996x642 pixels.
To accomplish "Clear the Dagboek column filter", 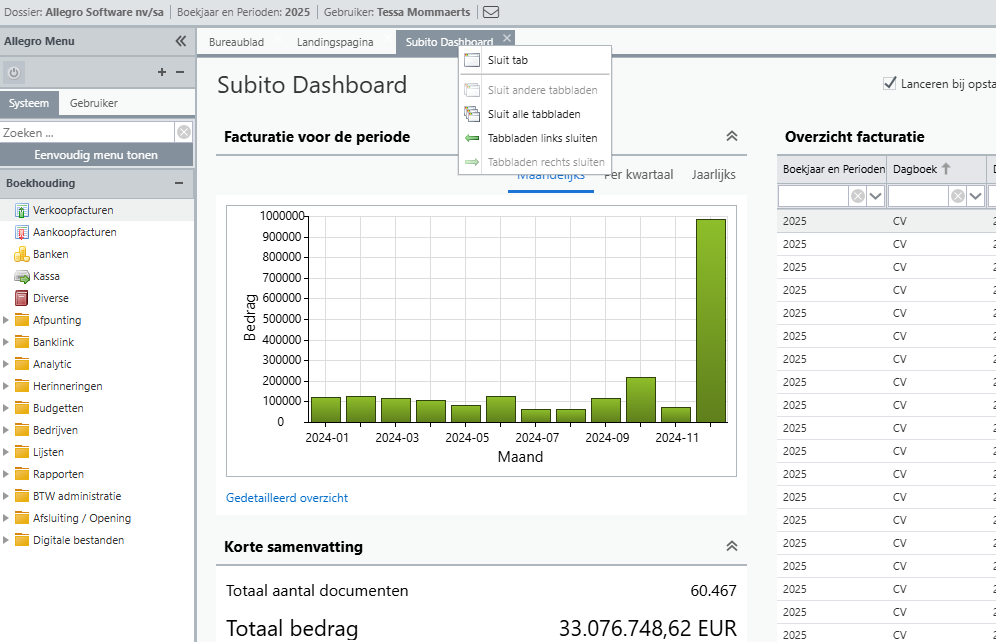I will [958, 196].
